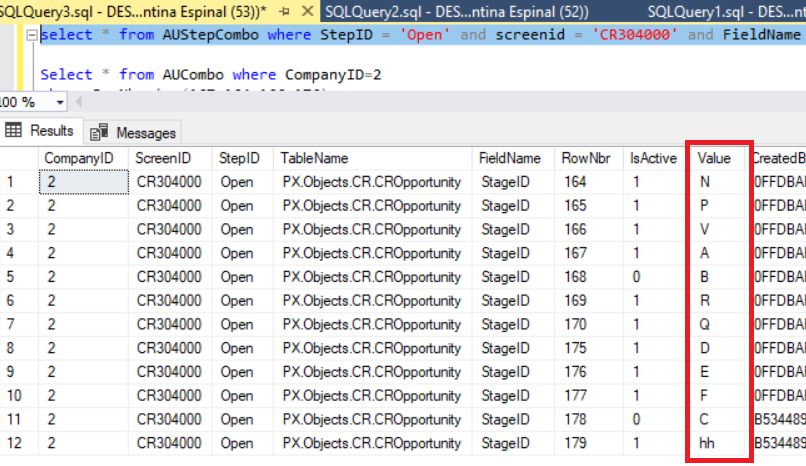The image size is (806, 466).
Task: Open the Messages tab
Action: click(134, 133)
